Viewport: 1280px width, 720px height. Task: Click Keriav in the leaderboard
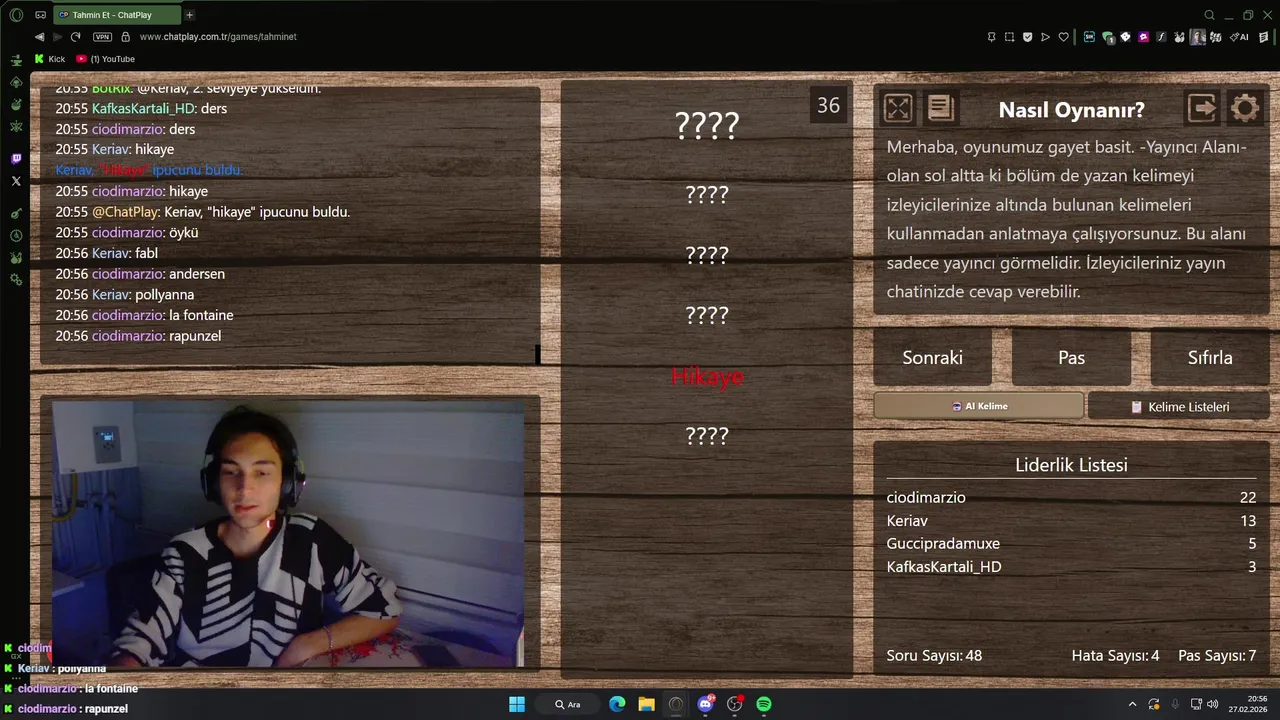[907, 521]
